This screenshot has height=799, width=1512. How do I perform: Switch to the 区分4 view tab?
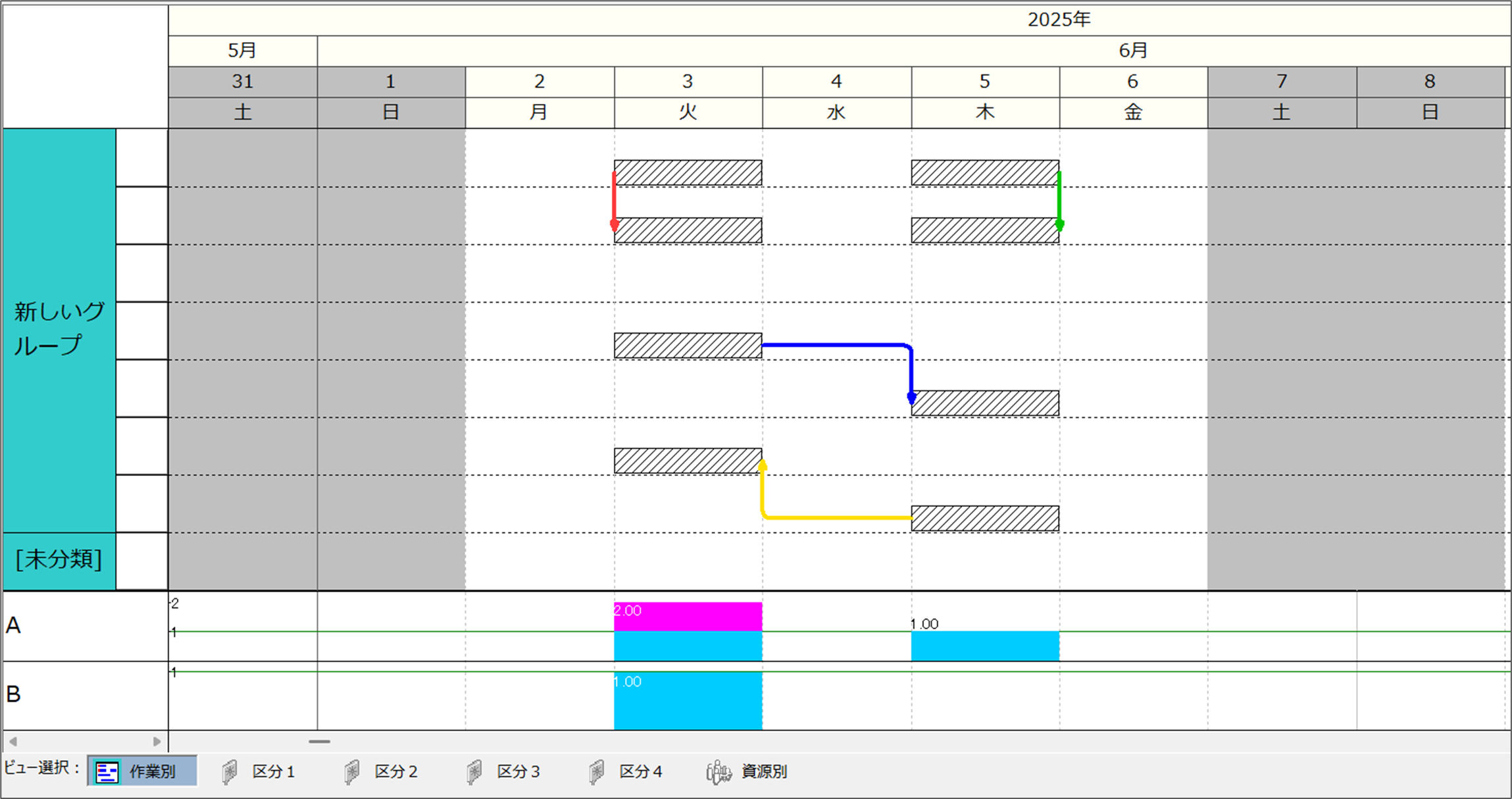[x=640, y=771]
